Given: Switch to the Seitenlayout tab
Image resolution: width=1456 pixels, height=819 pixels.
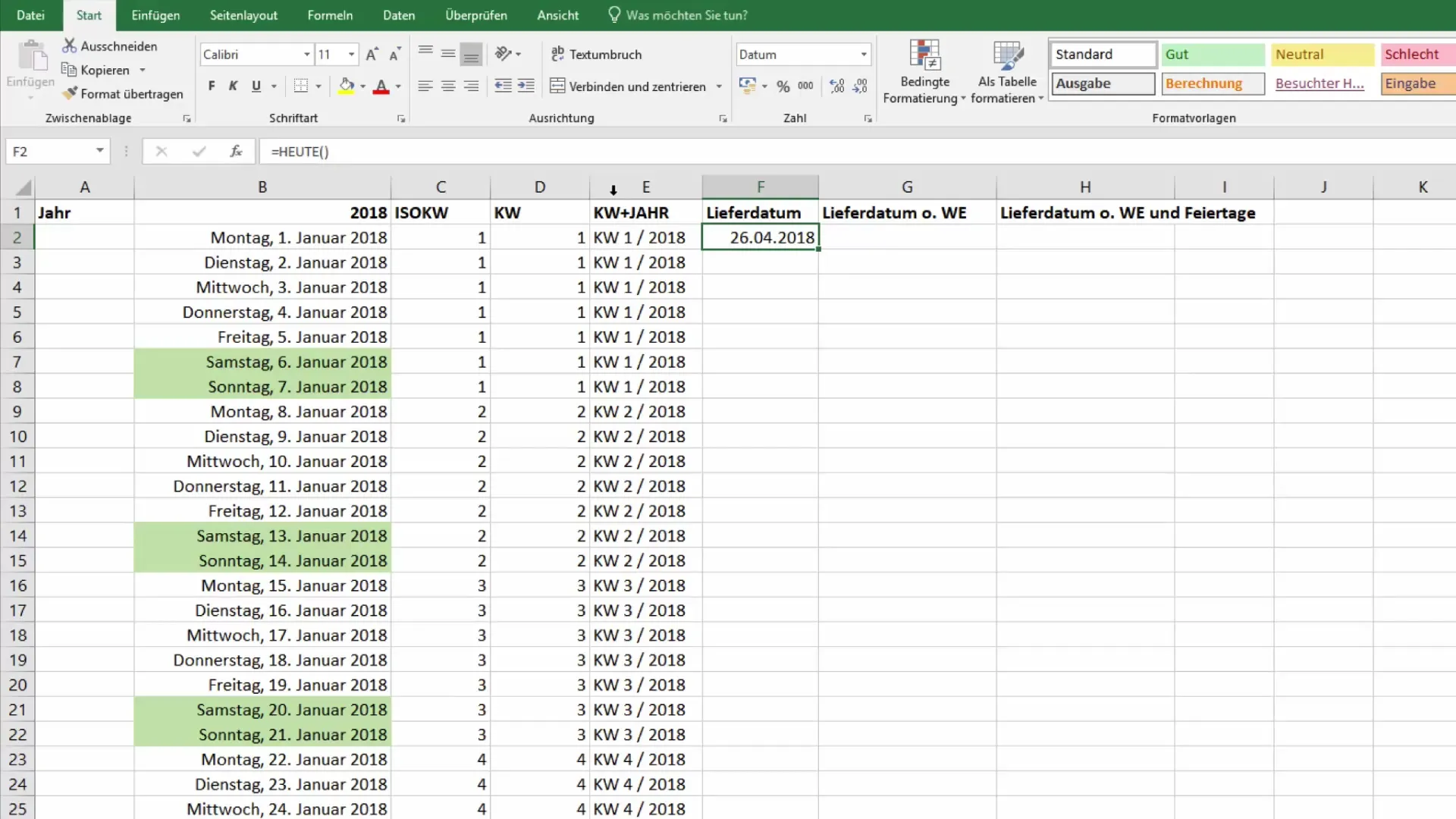Looking at the screenshot, I should coord(243,15).
